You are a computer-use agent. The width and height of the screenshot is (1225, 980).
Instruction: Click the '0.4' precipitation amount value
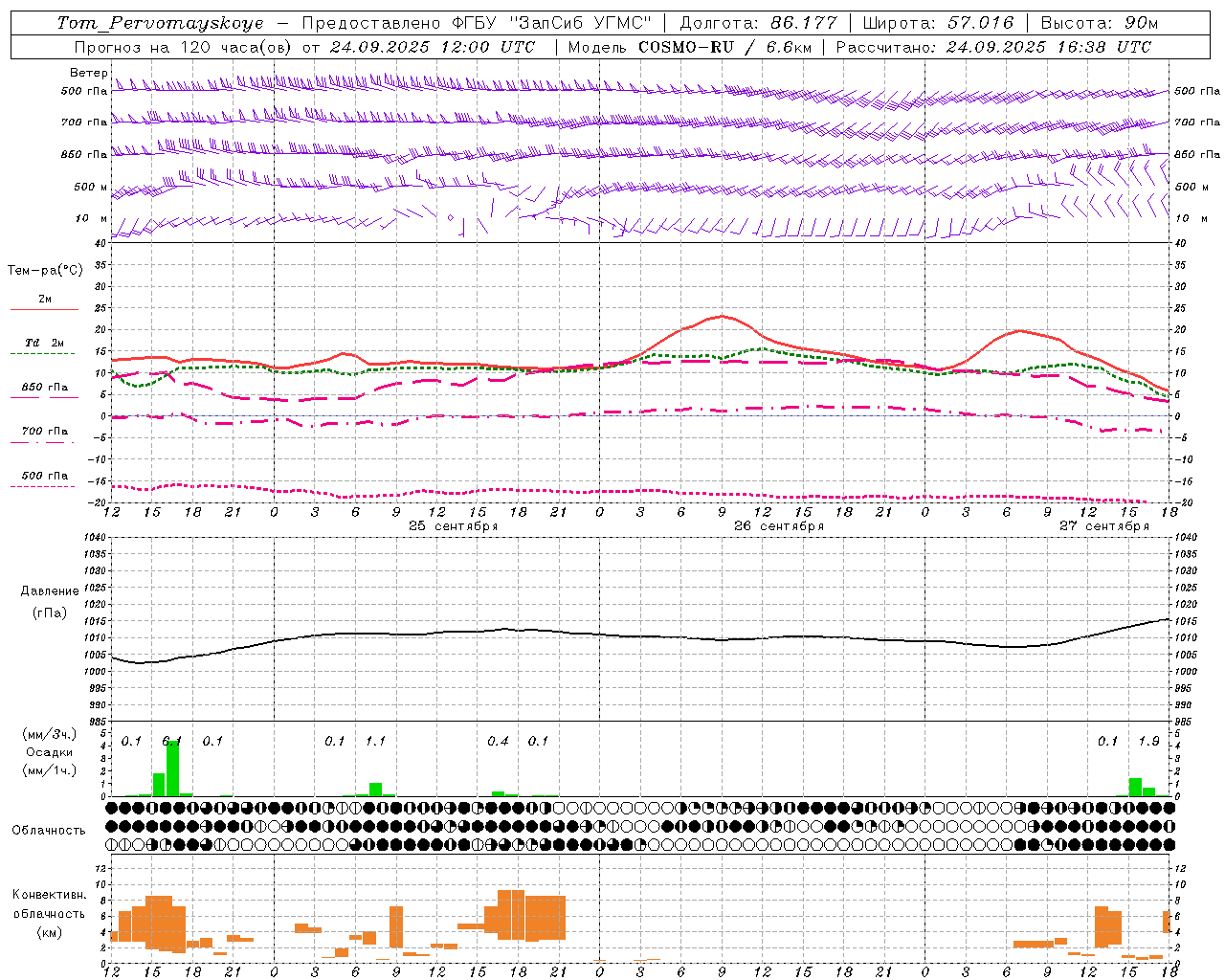click(498, 741)
